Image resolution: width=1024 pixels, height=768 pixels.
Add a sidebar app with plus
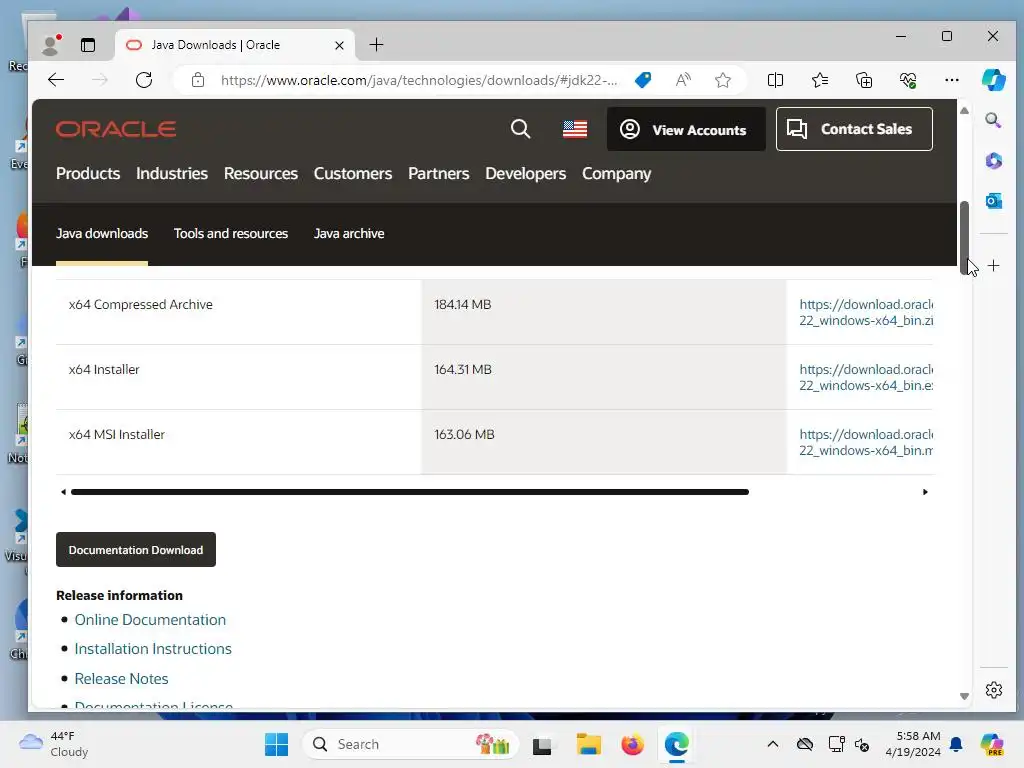tap(993, 266)
